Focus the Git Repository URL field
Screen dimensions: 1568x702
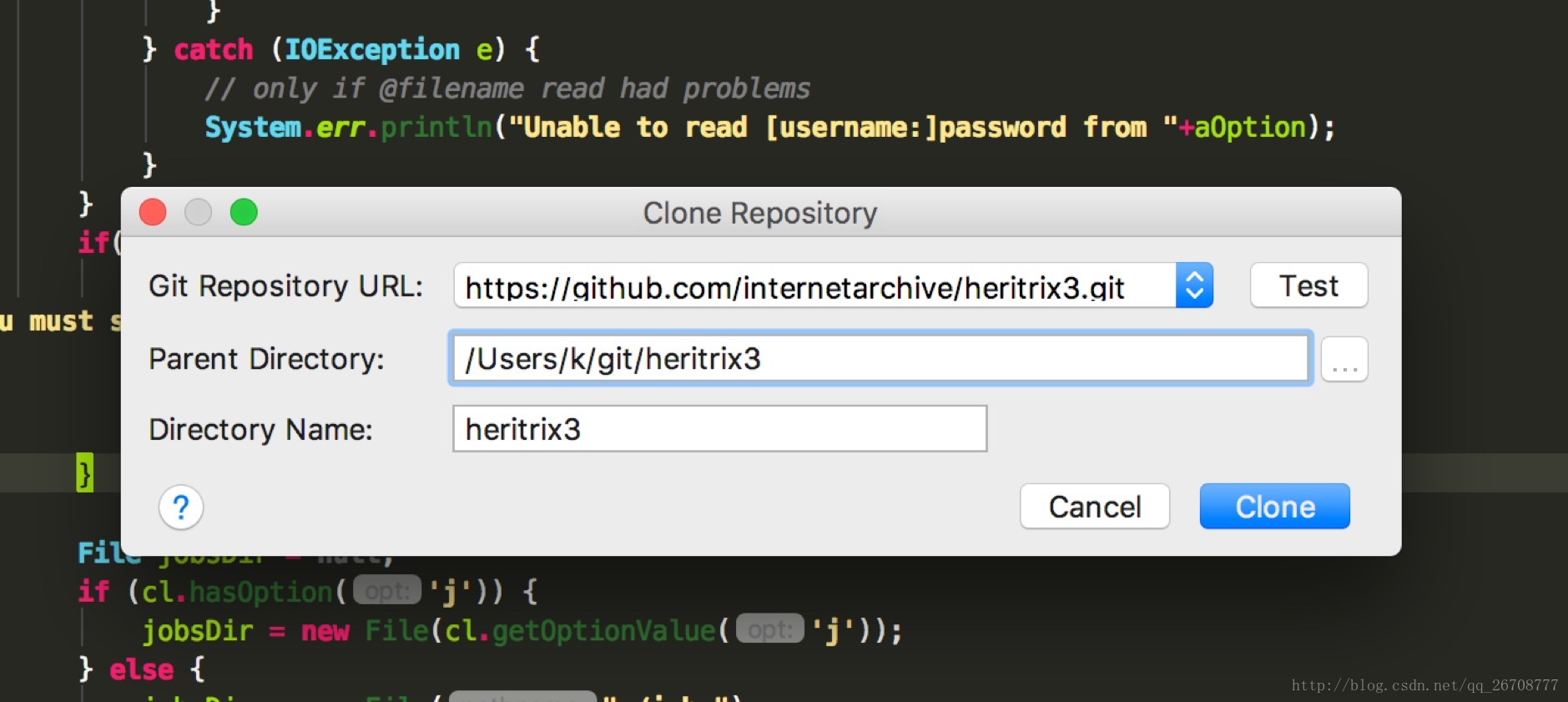[814, 285]
